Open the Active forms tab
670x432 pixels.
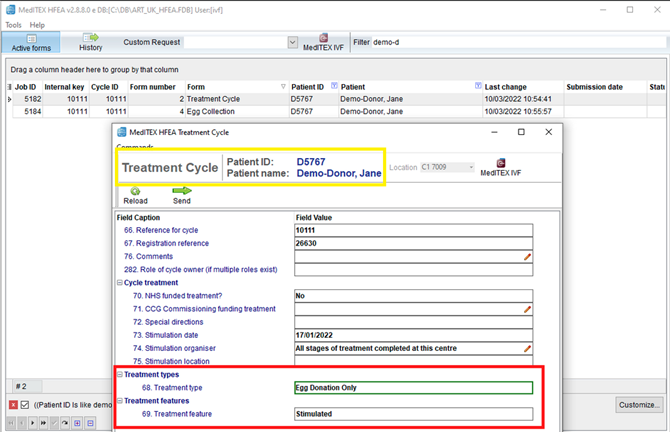coord(31,43)
